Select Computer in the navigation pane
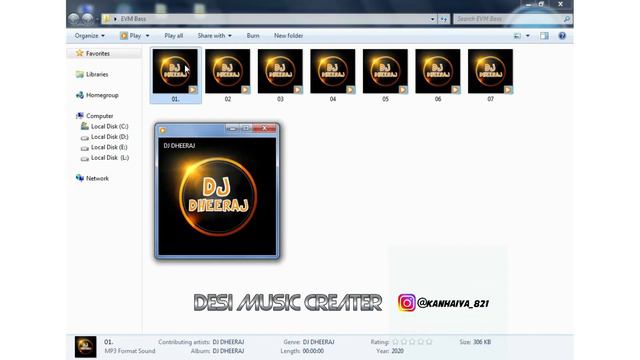 click(x=100, y=116)
